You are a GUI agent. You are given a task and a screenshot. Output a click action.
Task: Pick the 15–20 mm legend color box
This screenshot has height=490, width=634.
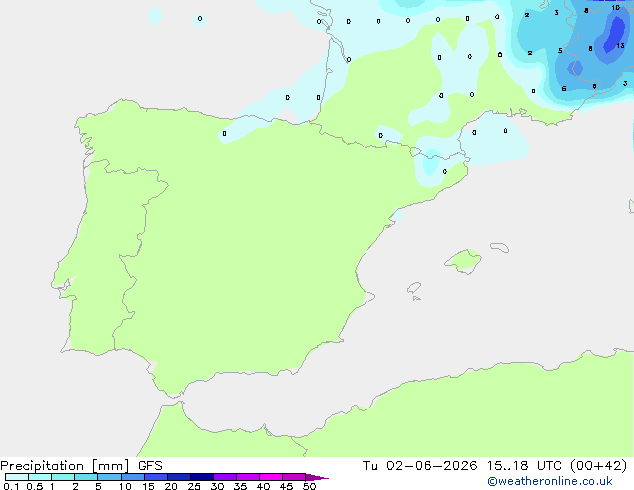pos(156,477)
